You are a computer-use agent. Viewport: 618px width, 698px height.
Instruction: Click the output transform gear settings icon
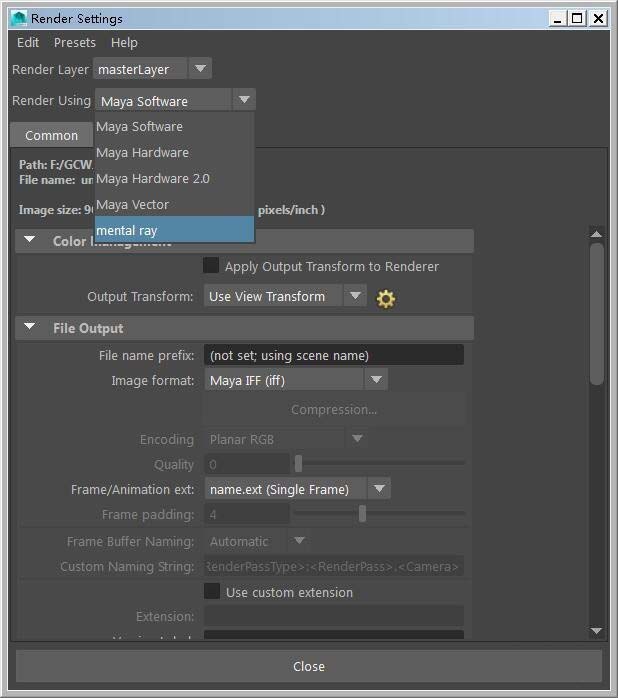(386, 299)
